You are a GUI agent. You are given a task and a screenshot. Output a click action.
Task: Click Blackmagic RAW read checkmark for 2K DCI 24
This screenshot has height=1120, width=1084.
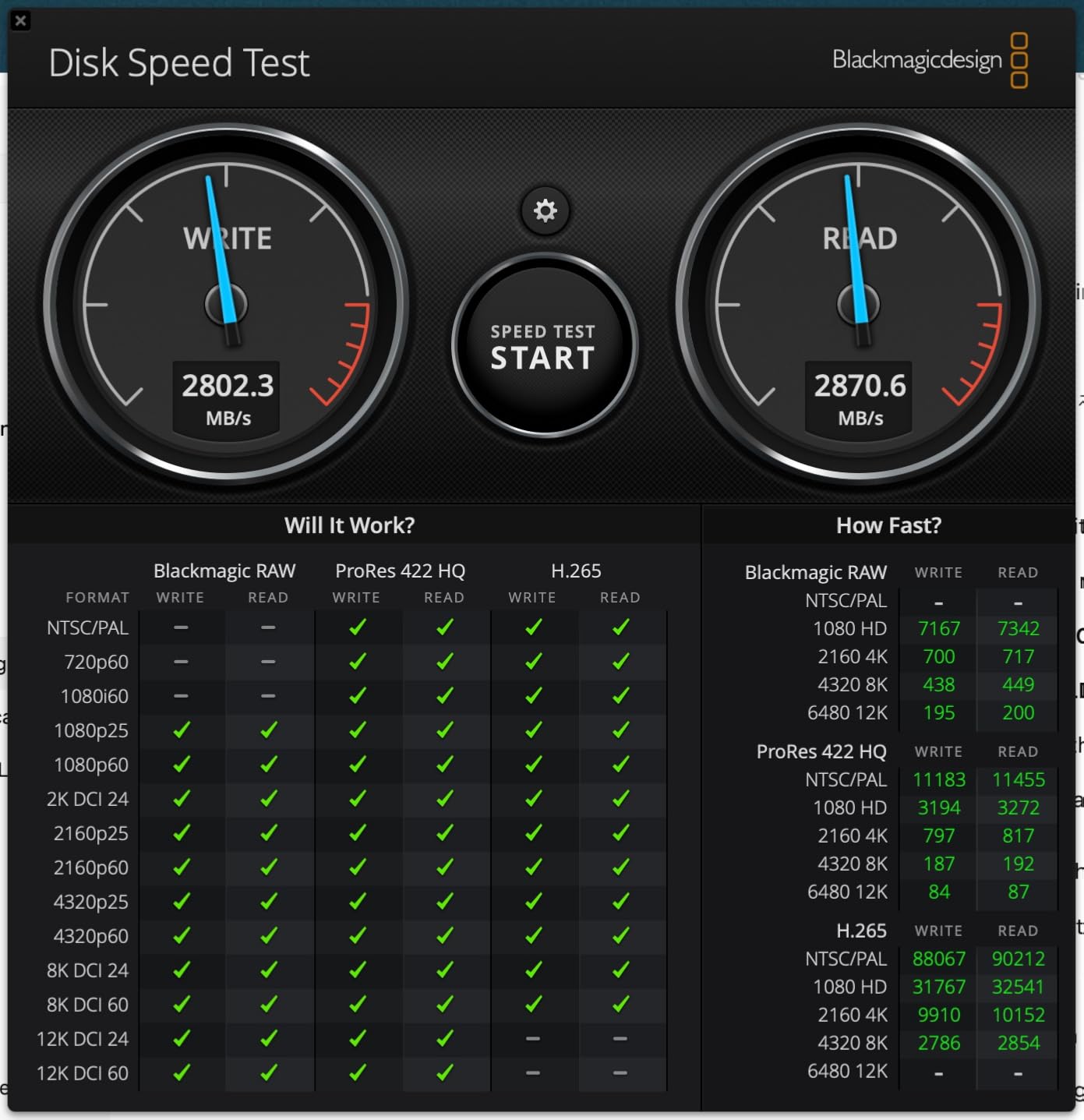pos(268,799)
